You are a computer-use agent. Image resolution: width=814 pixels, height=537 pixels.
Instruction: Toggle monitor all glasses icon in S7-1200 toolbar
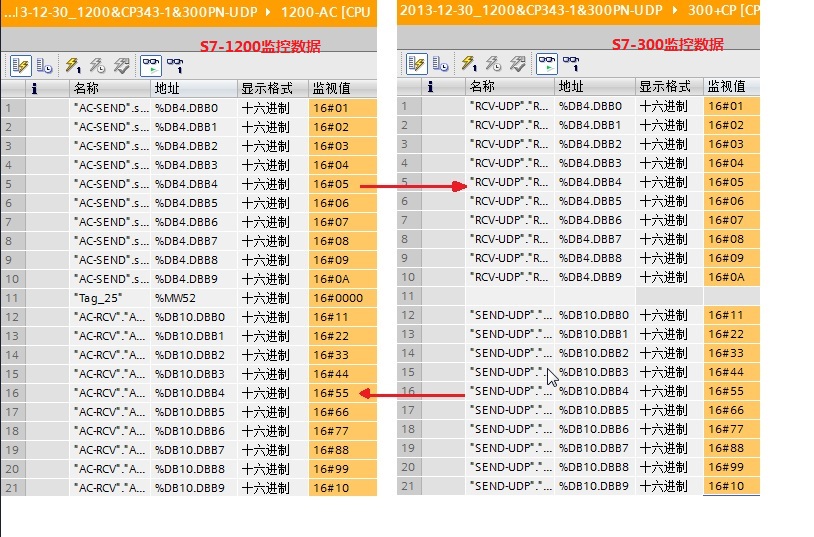tap(151, 66)
